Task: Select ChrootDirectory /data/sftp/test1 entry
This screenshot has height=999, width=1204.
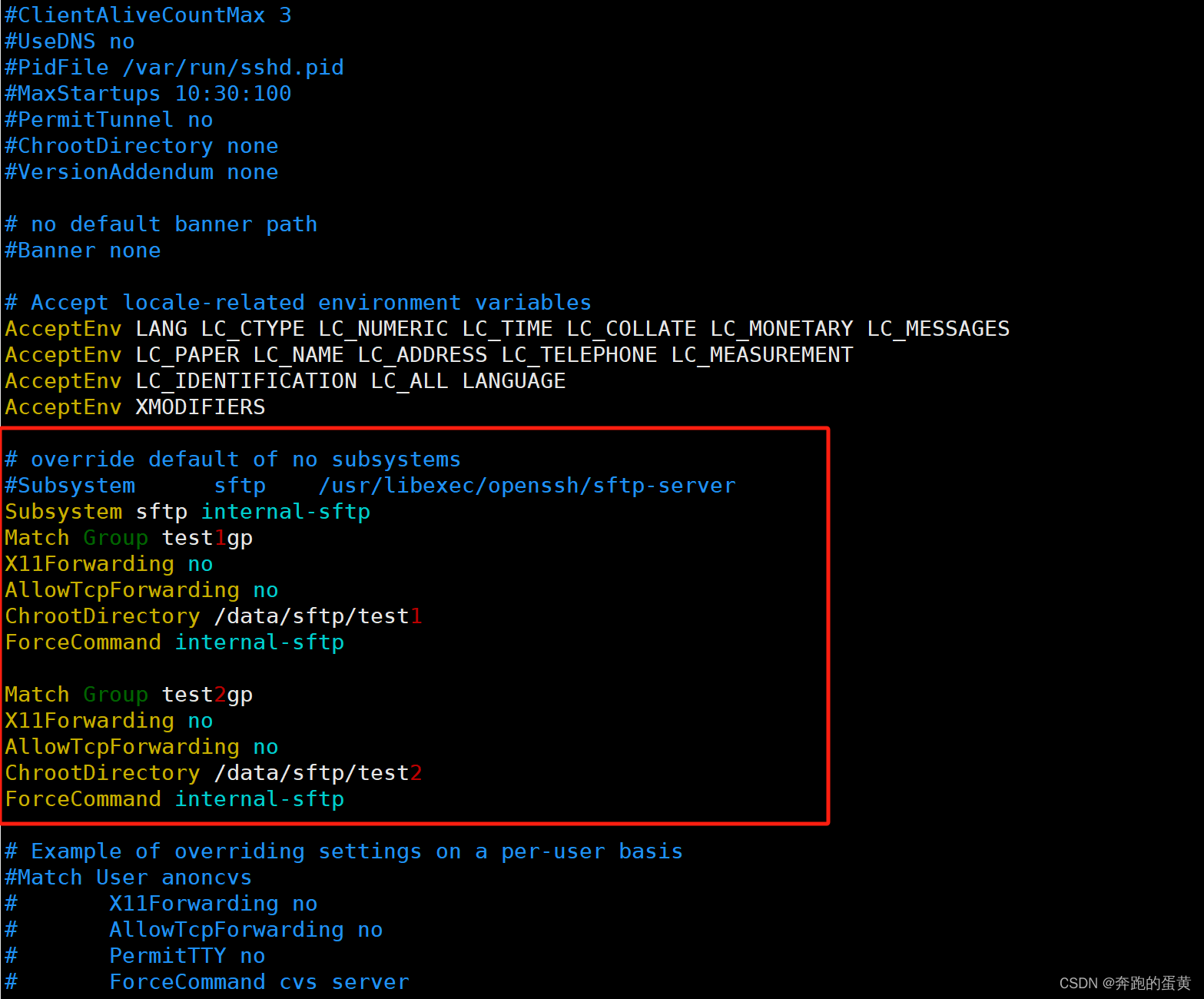Action: point(212,616)
